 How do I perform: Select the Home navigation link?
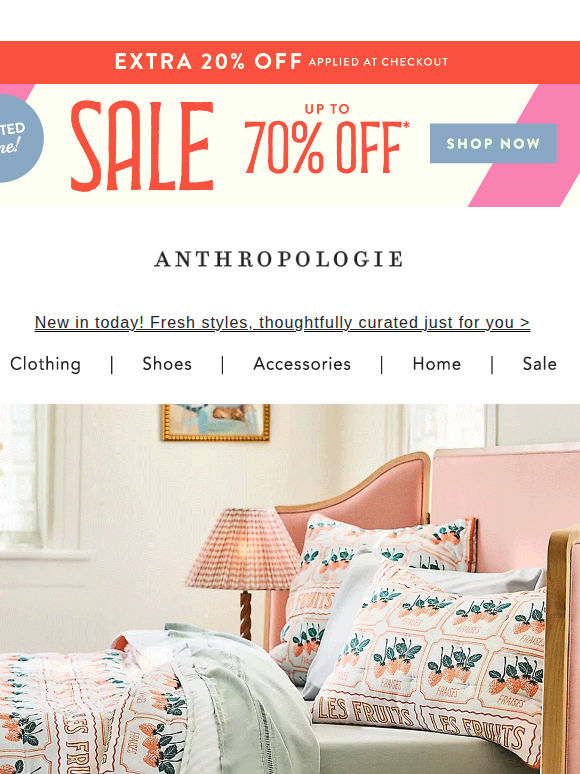(x=437, y=364)
